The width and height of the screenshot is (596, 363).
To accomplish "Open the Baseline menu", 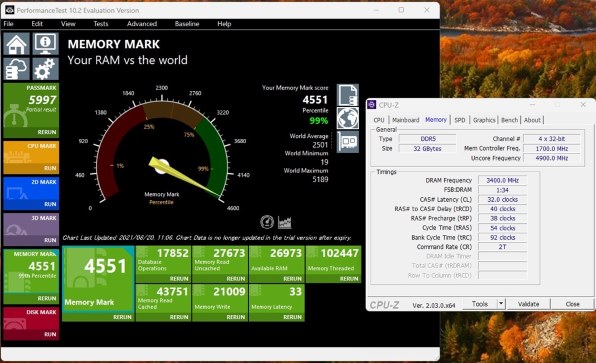I will tap(187, 24).
